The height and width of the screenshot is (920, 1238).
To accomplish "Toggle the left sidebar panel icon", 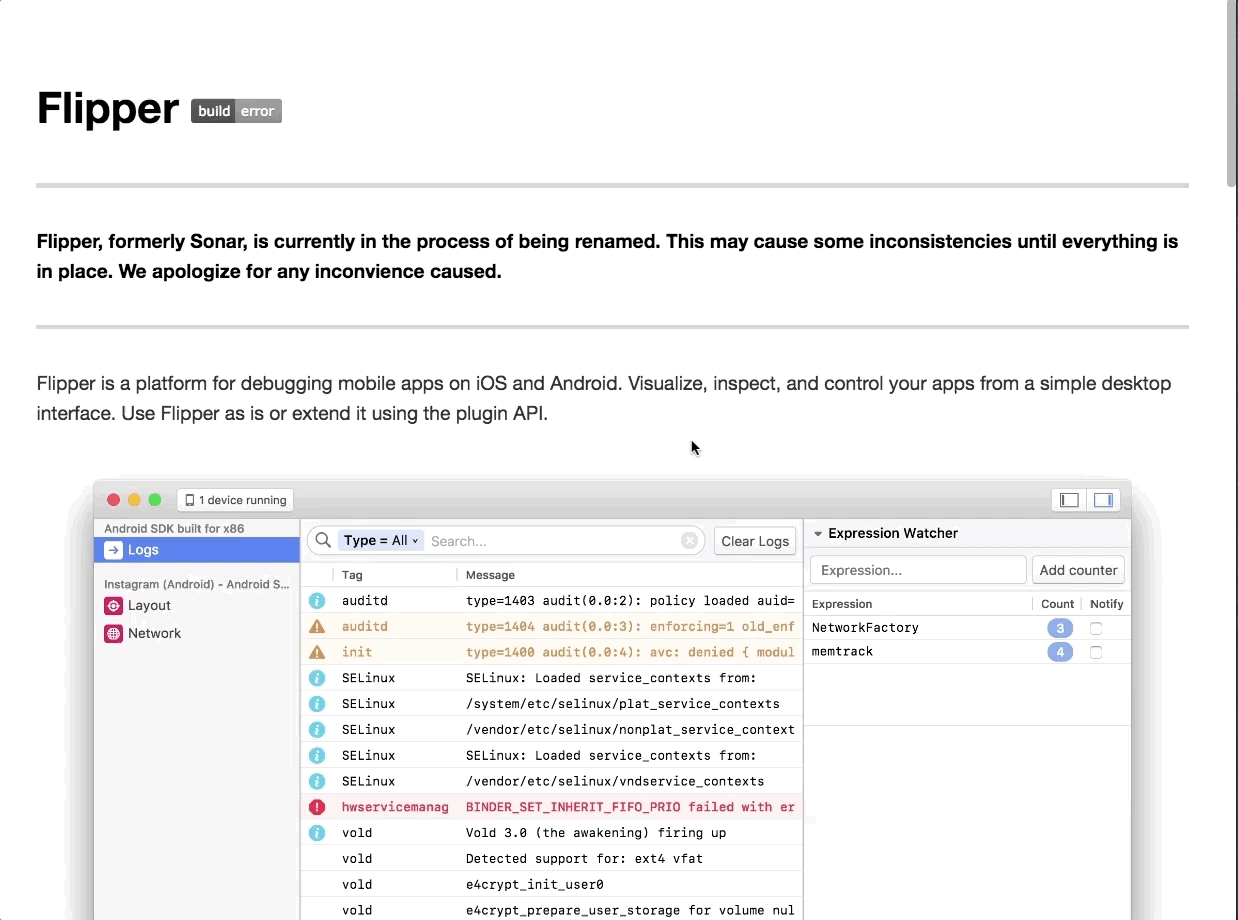I will [x=1069, y=500].
